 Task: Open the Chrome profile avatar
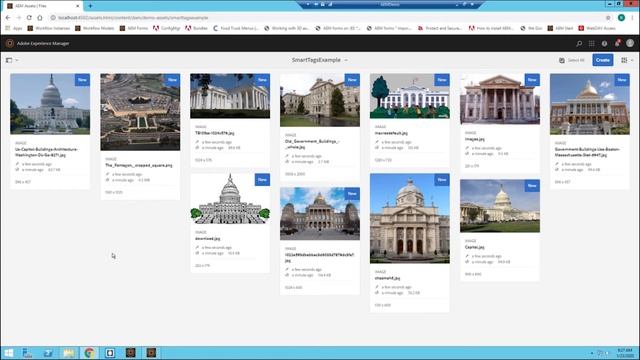click(621, 18)
